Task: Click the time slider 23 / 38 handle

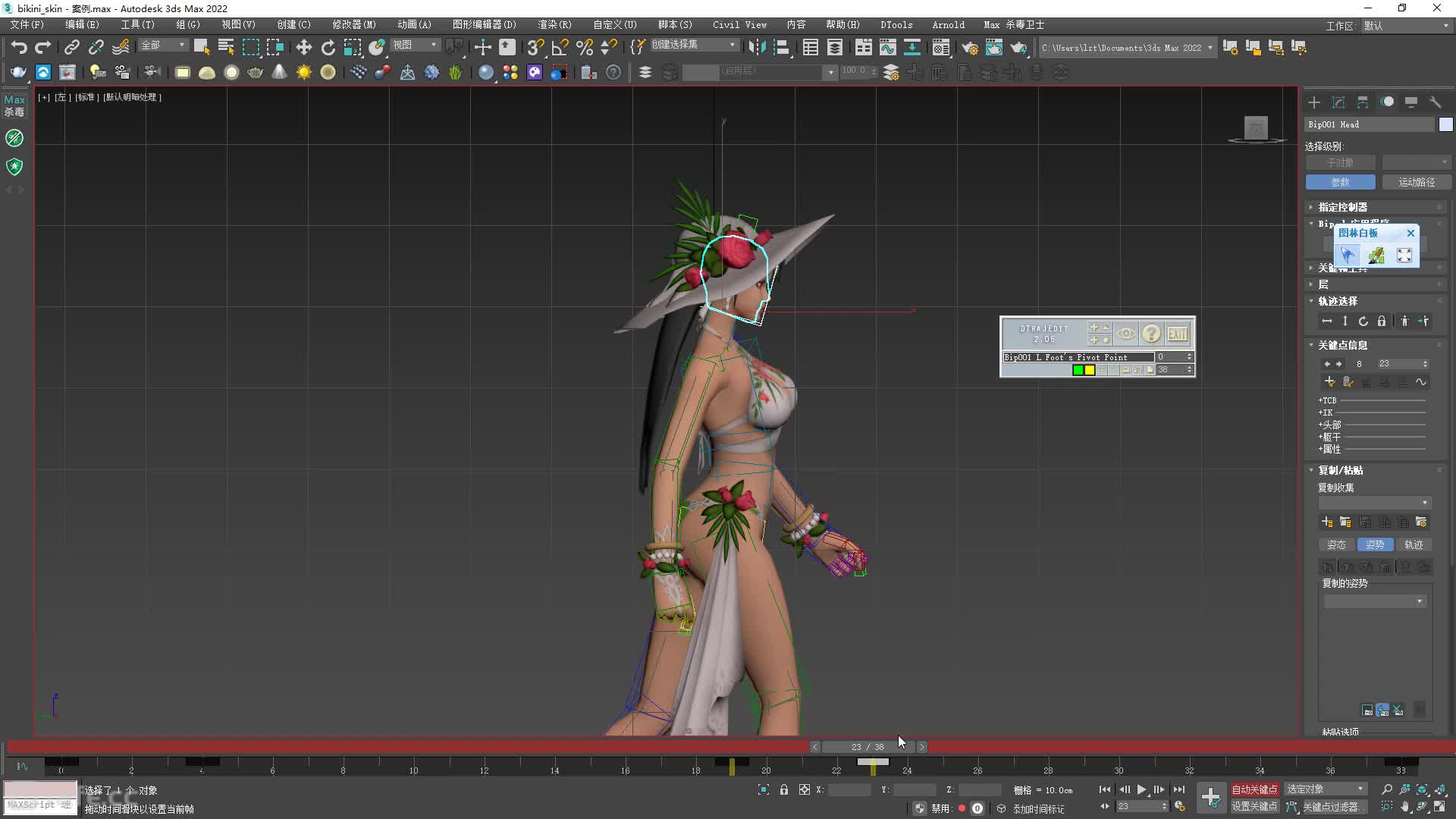Action: (868, 747)
